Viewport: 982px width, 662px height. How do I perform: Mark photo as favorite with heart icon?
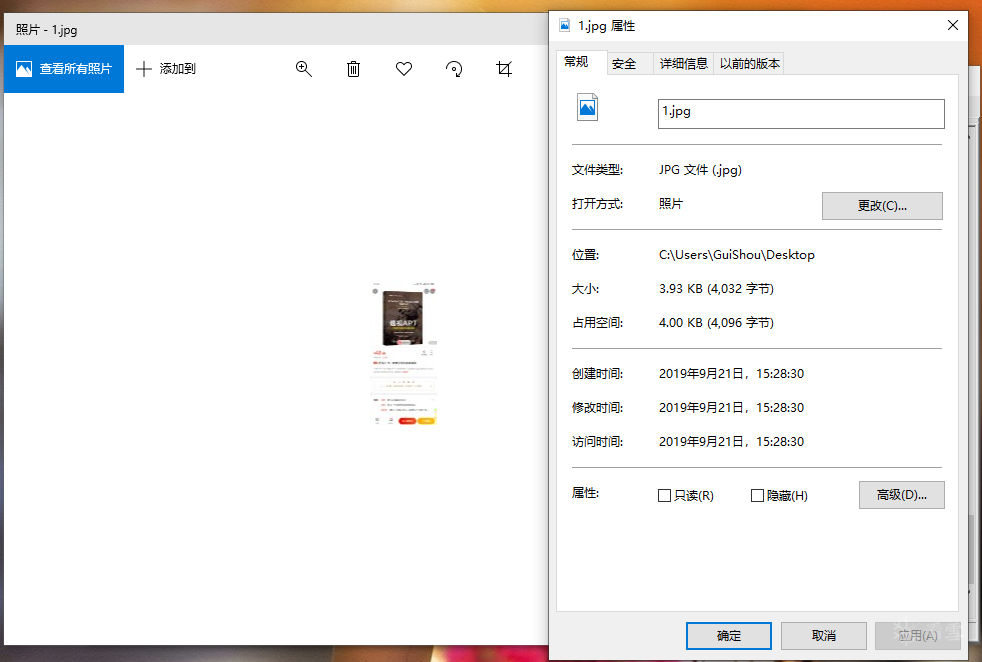[404, 69]
